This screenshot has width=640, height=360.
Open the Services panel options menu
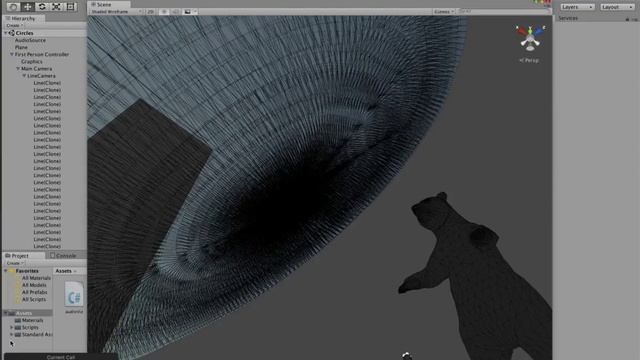(635, 19)
